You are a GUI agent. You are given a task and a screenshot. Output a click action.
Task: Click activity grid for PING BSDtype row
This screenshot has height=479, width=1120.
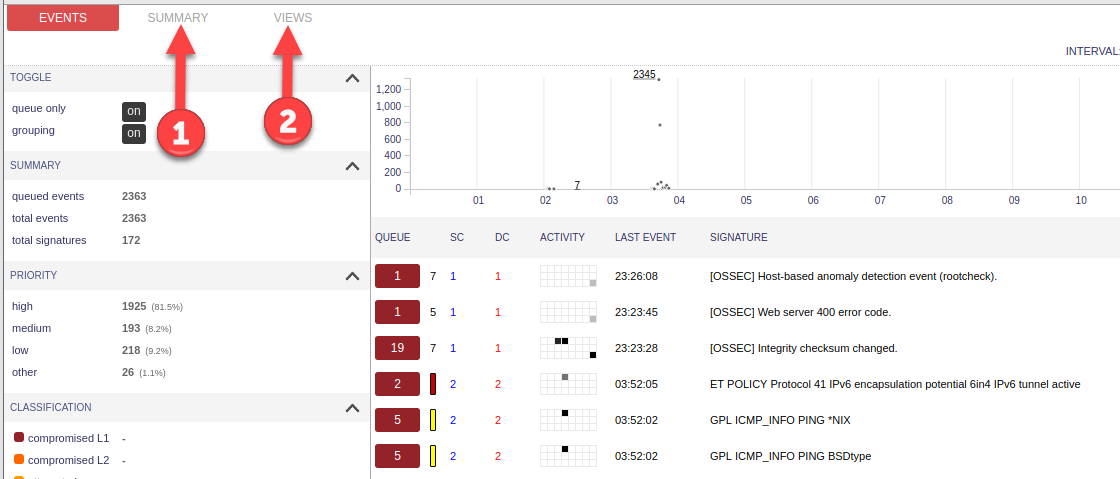point(568,456)
